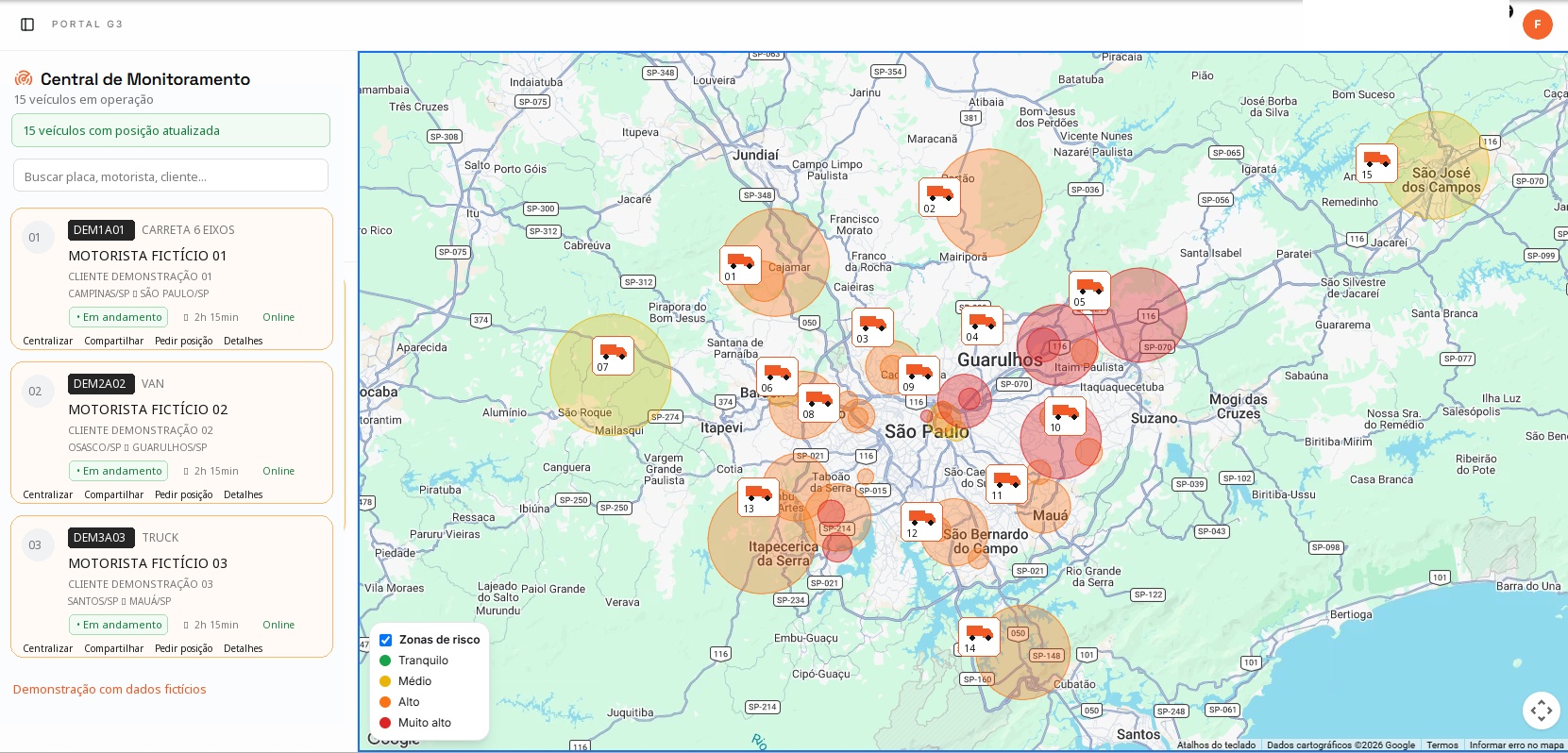Select truck marker 15 near São José dos Campos
Image resolution: width=1568 pixels, height=753 pixels.
1376,164
